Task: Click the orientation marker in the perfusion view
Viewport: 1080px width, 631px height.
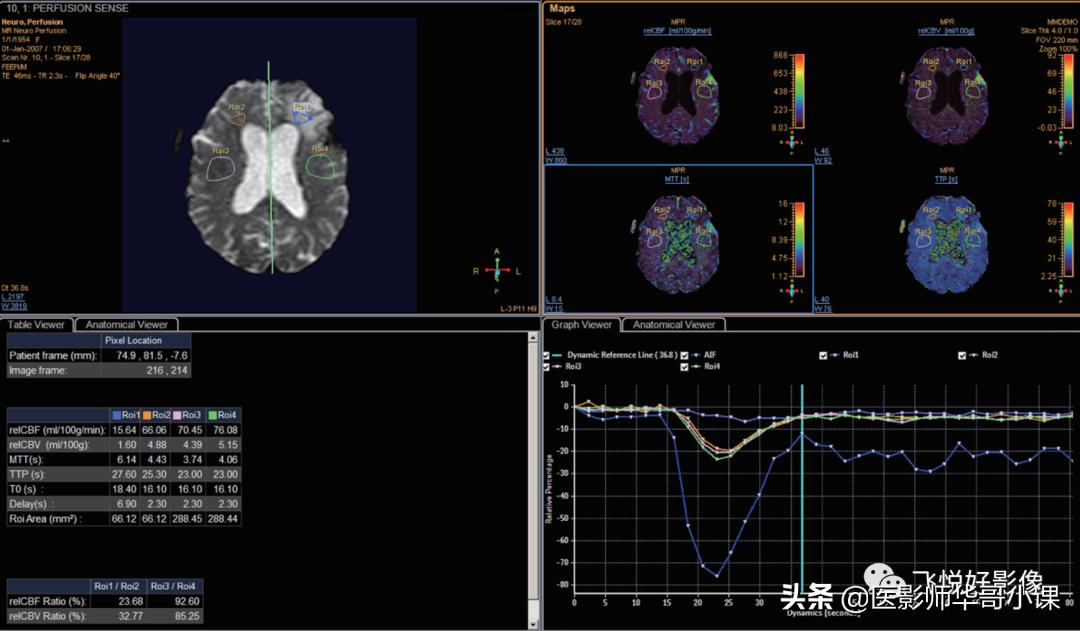Action: coord(497,271)
